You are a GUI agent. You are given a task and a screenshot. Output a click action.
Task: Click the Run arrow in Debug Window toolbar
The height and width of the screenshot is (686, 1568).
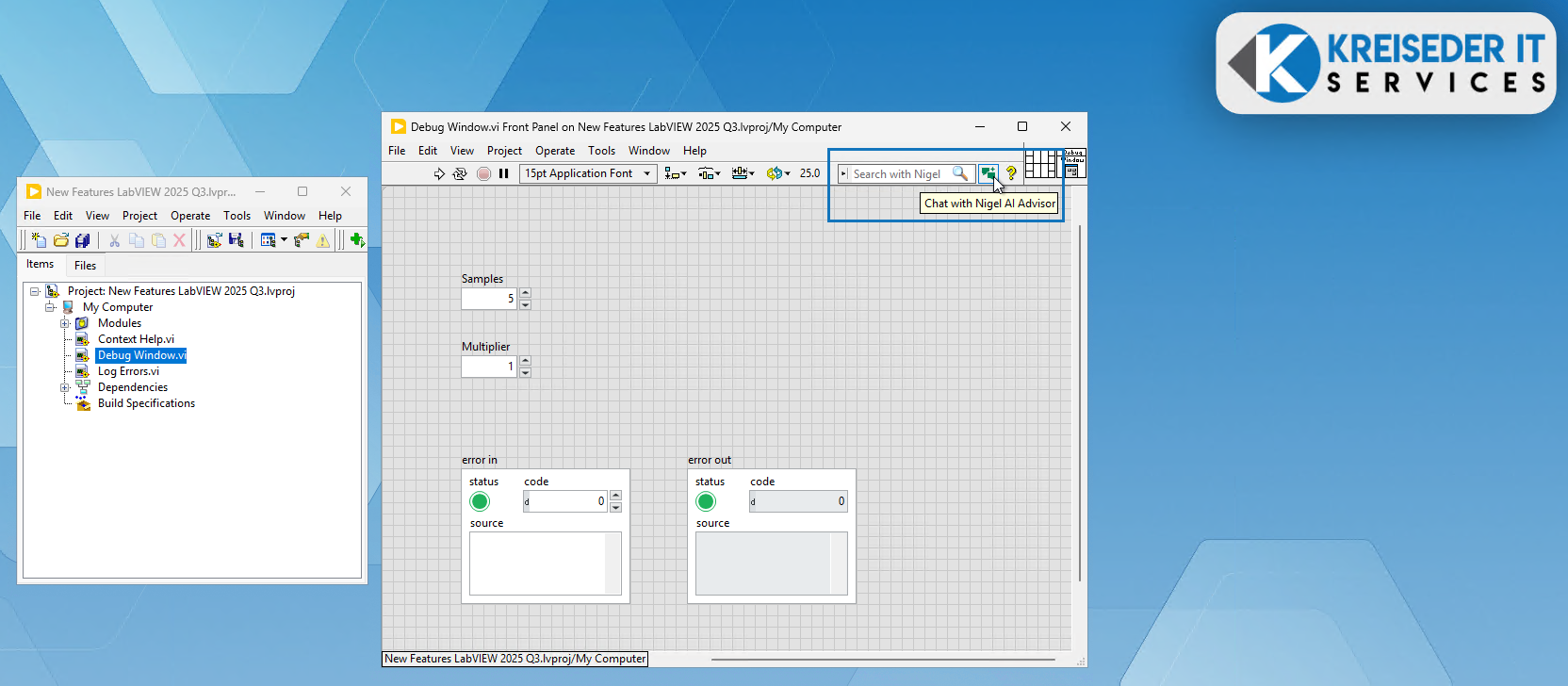[439, 173]
